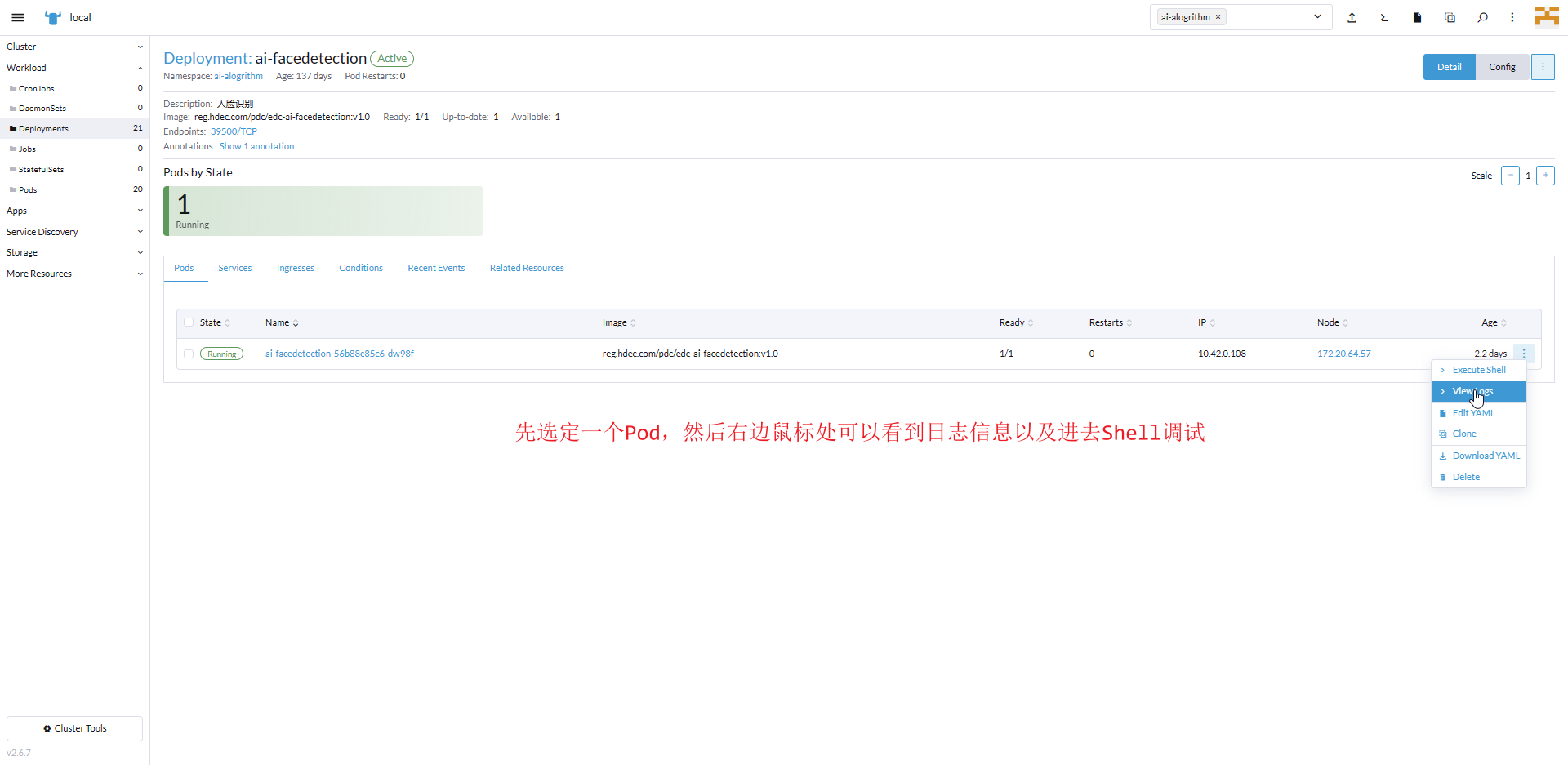This screenshot has width=1568, height=765.
Task: Expand the Service Discovery sidebar section
Action: 74,232
